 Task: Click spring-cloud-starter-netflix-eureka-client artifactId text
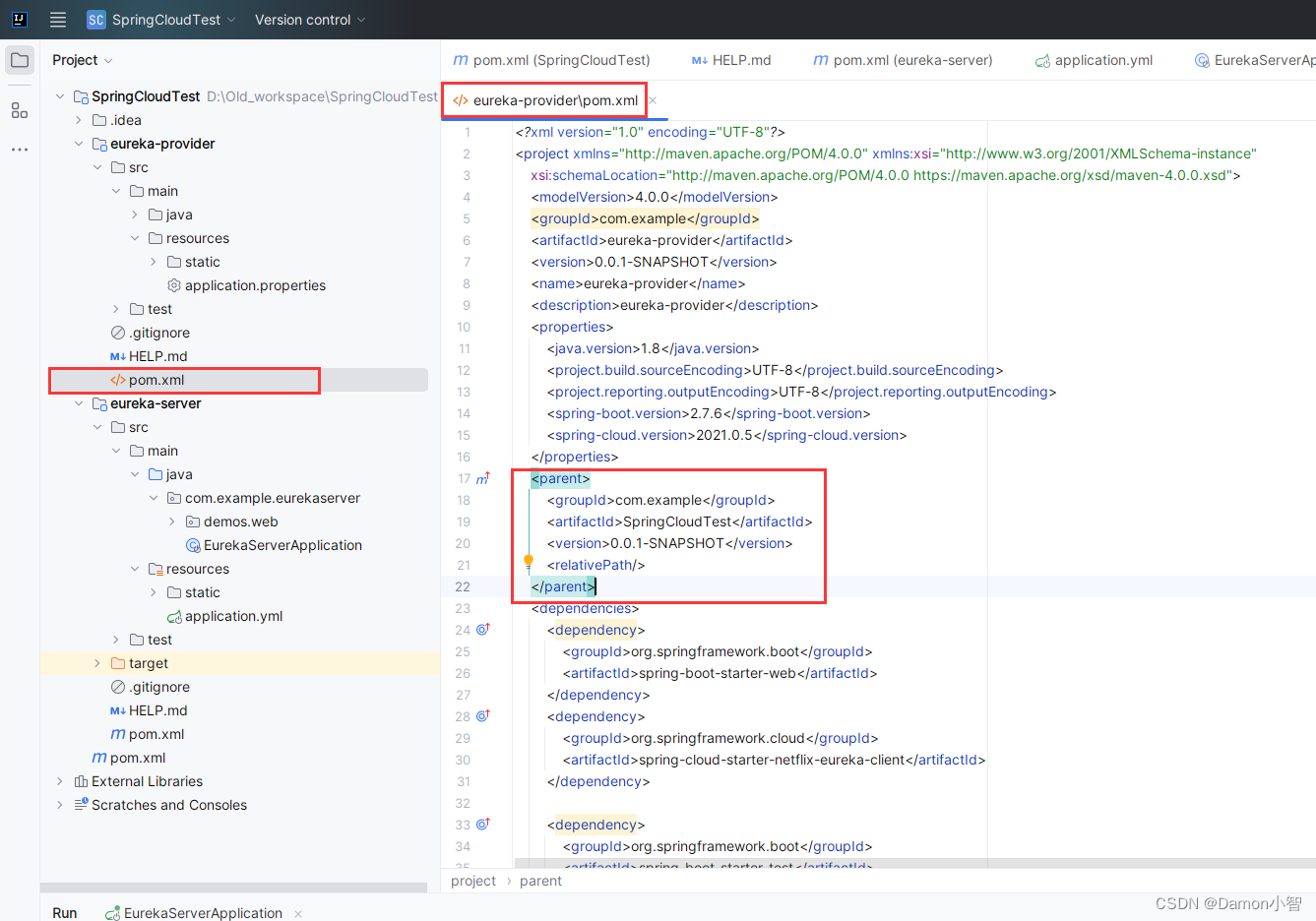[x=772, y=760]
